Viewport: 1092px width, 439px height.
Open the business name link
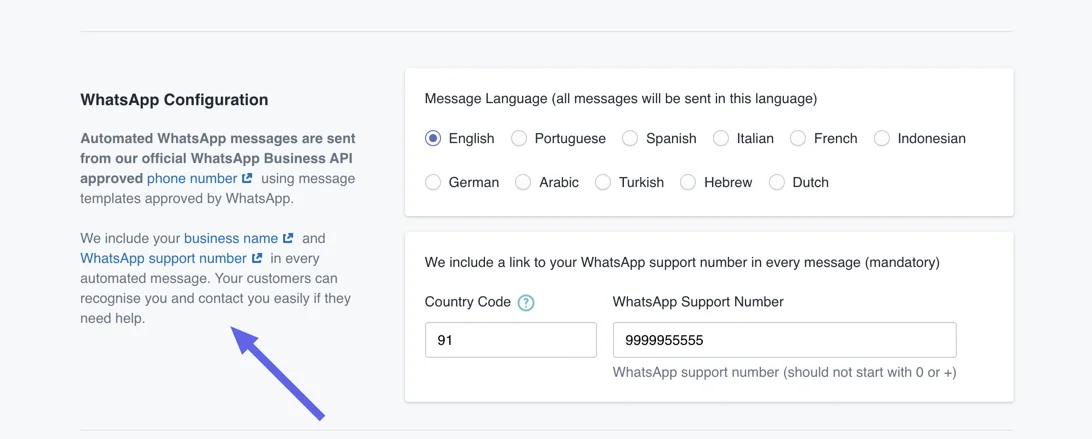pos(231,238)
